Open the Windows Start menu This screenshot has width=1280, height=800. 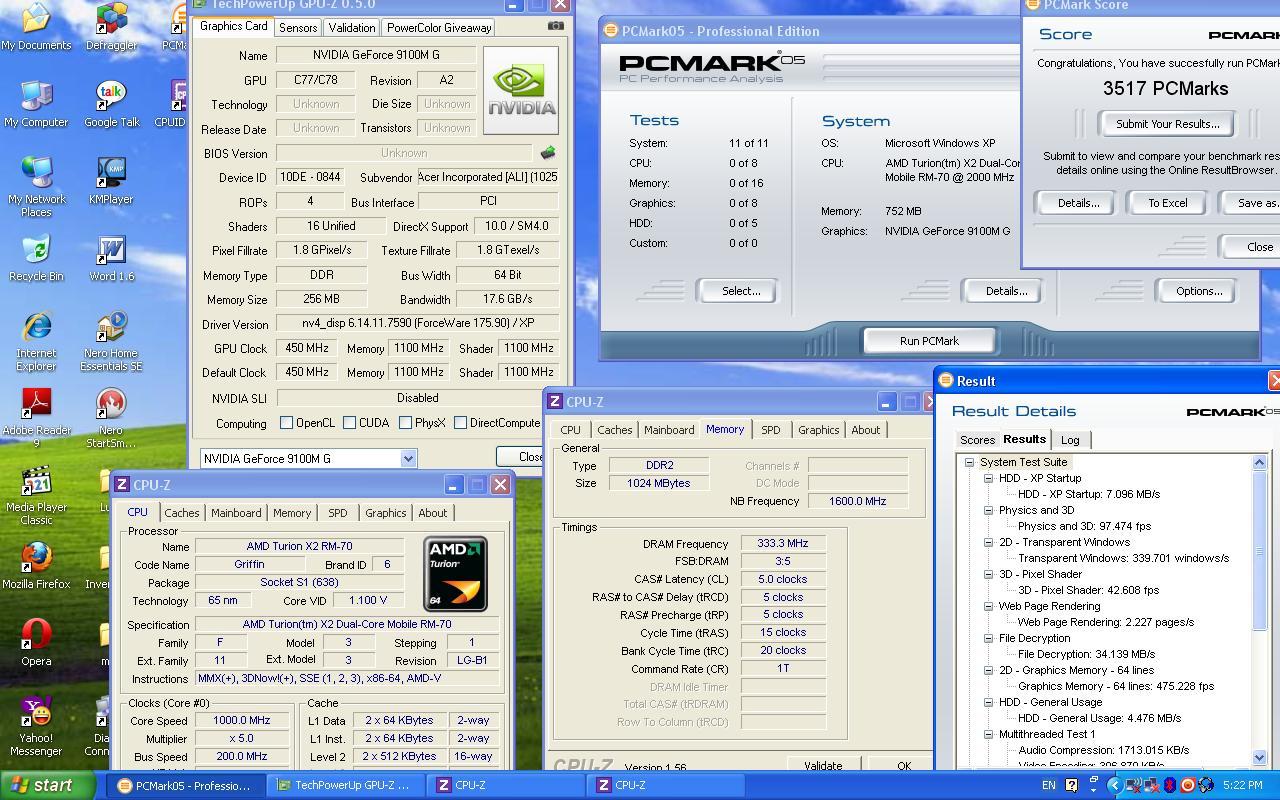(x=48, y=785)
